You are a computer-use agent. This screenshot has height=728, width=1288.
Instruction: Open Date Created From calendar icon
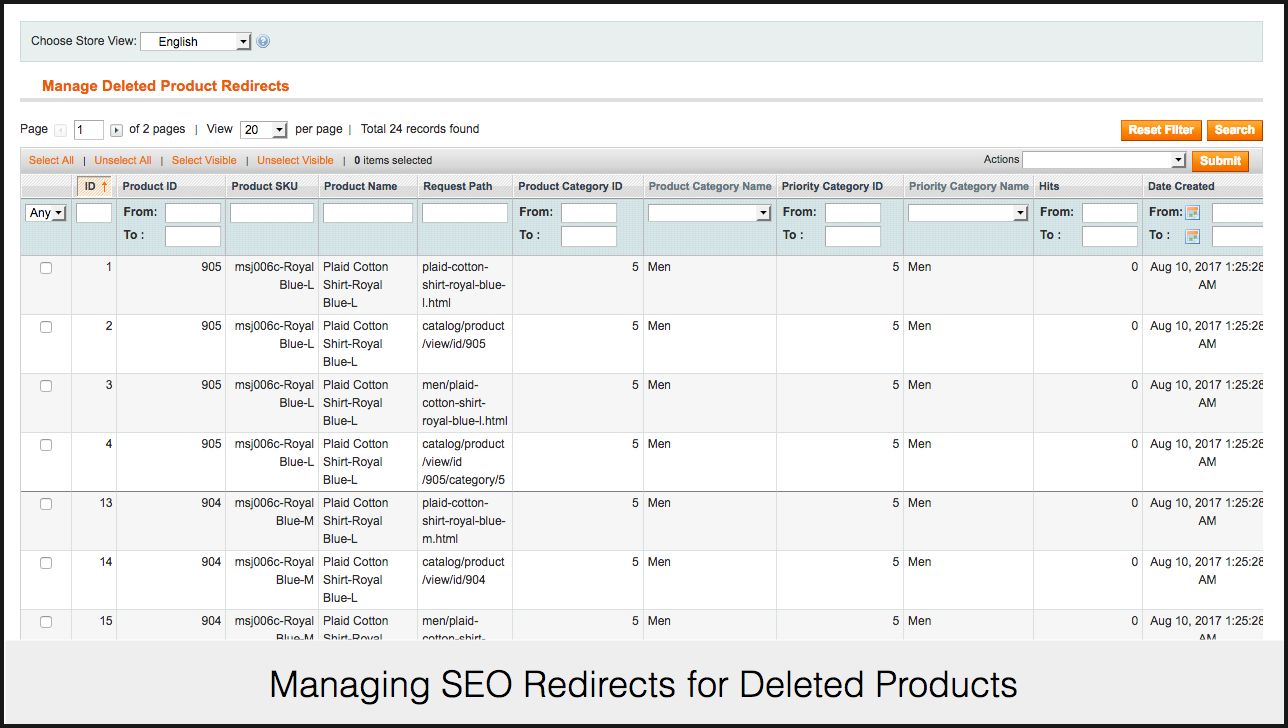(x=1192, y=213)
